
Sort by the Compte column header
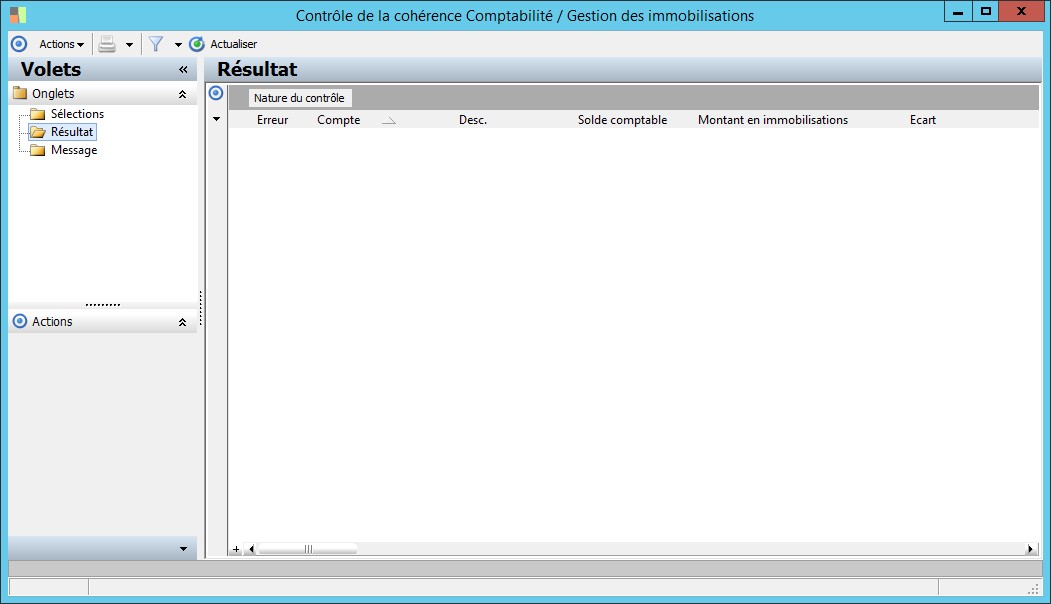point(338,120)
